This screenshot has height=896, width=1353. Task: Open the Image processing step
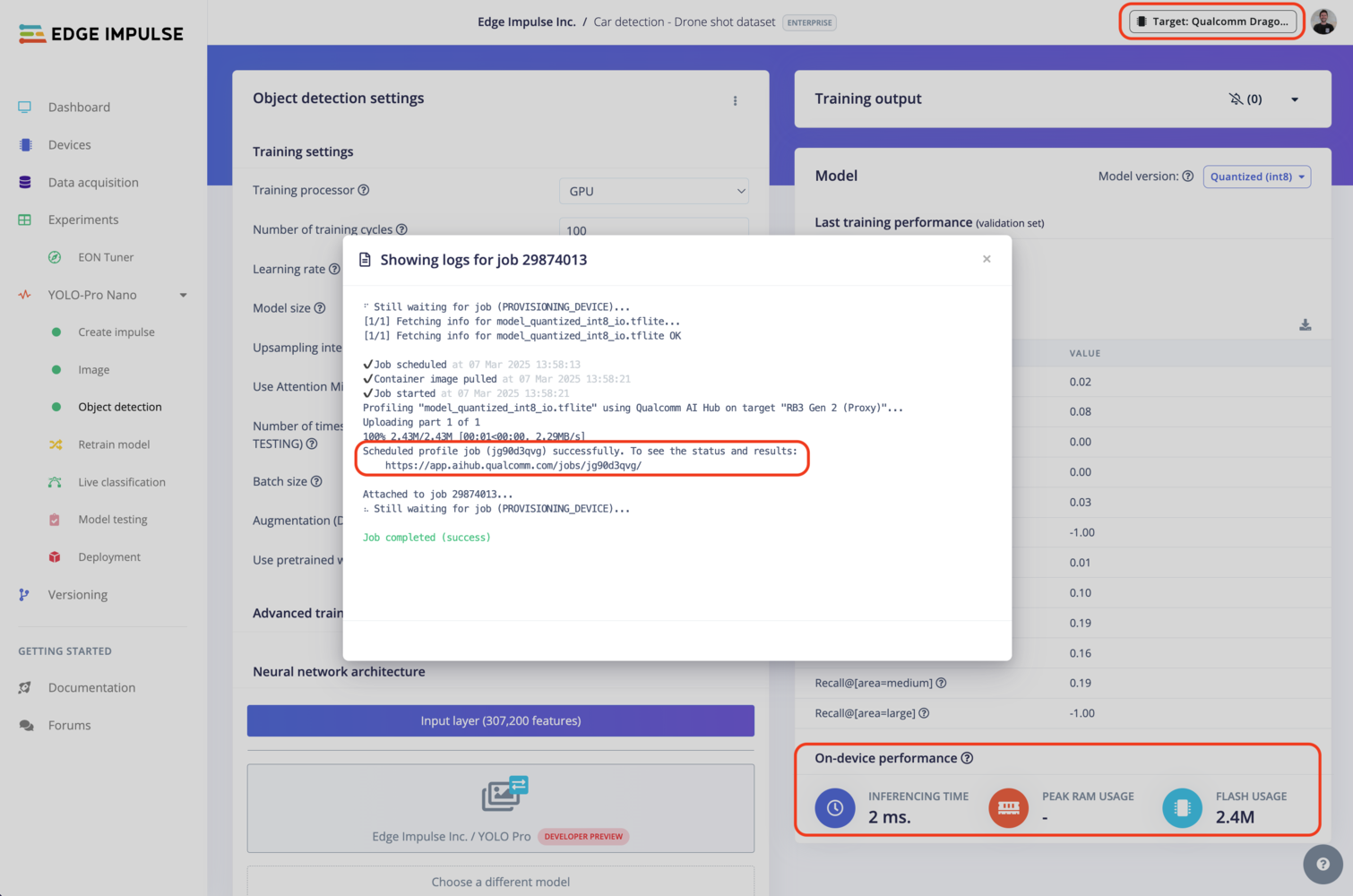coord(94,369)
